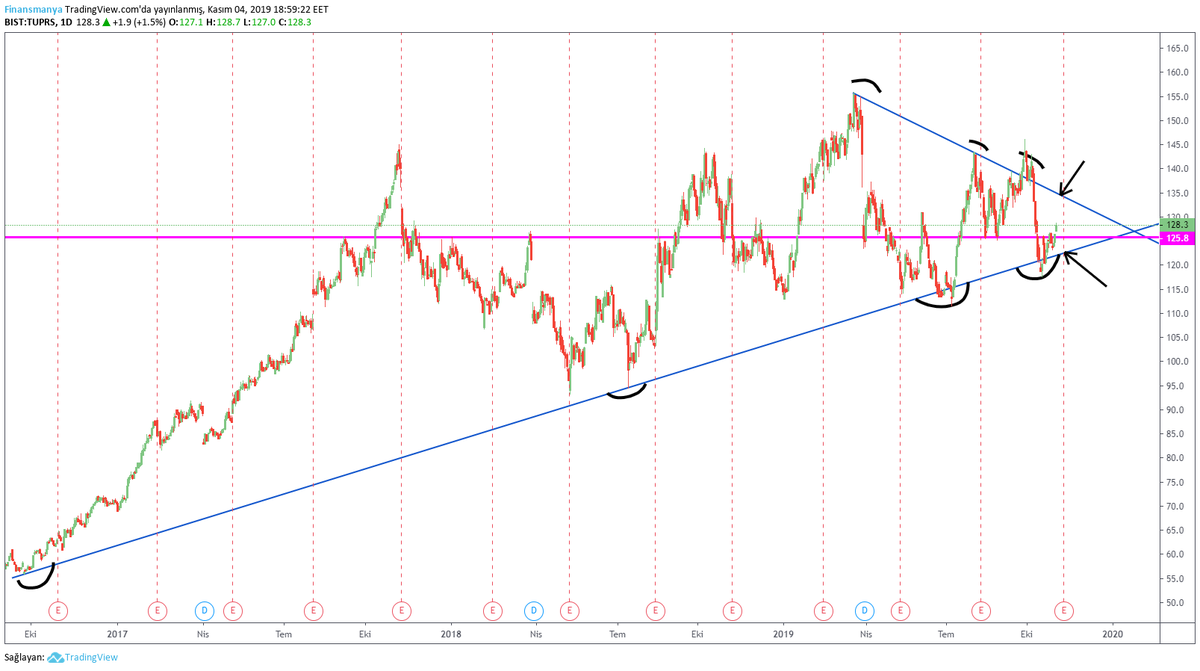Click the 100.0 price axis label
This screenshot has width=1200, height=671.
click(1176, 361)
